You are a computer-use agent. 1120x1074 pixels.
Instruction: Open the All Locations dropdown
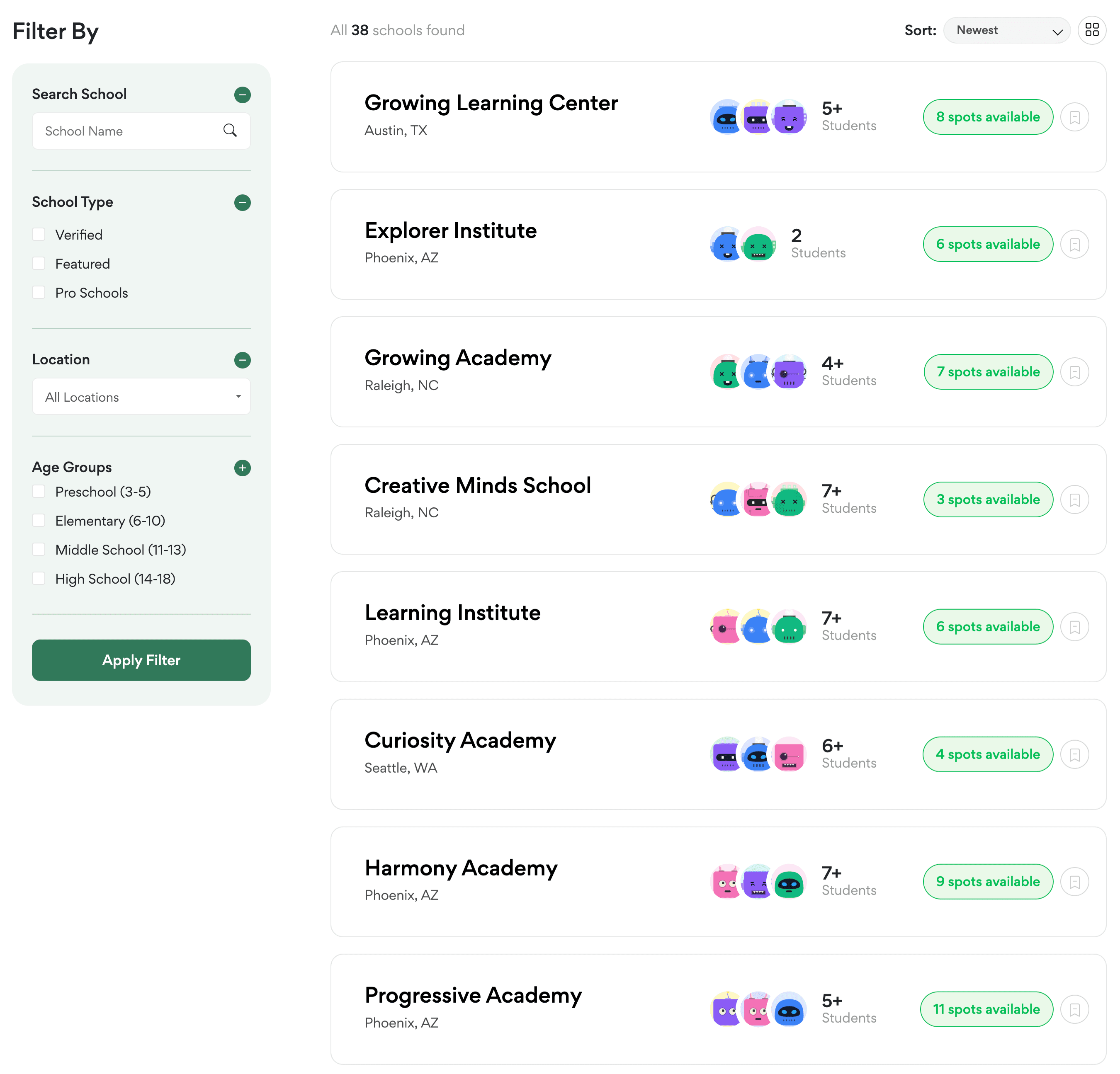(x=141, y=396)
